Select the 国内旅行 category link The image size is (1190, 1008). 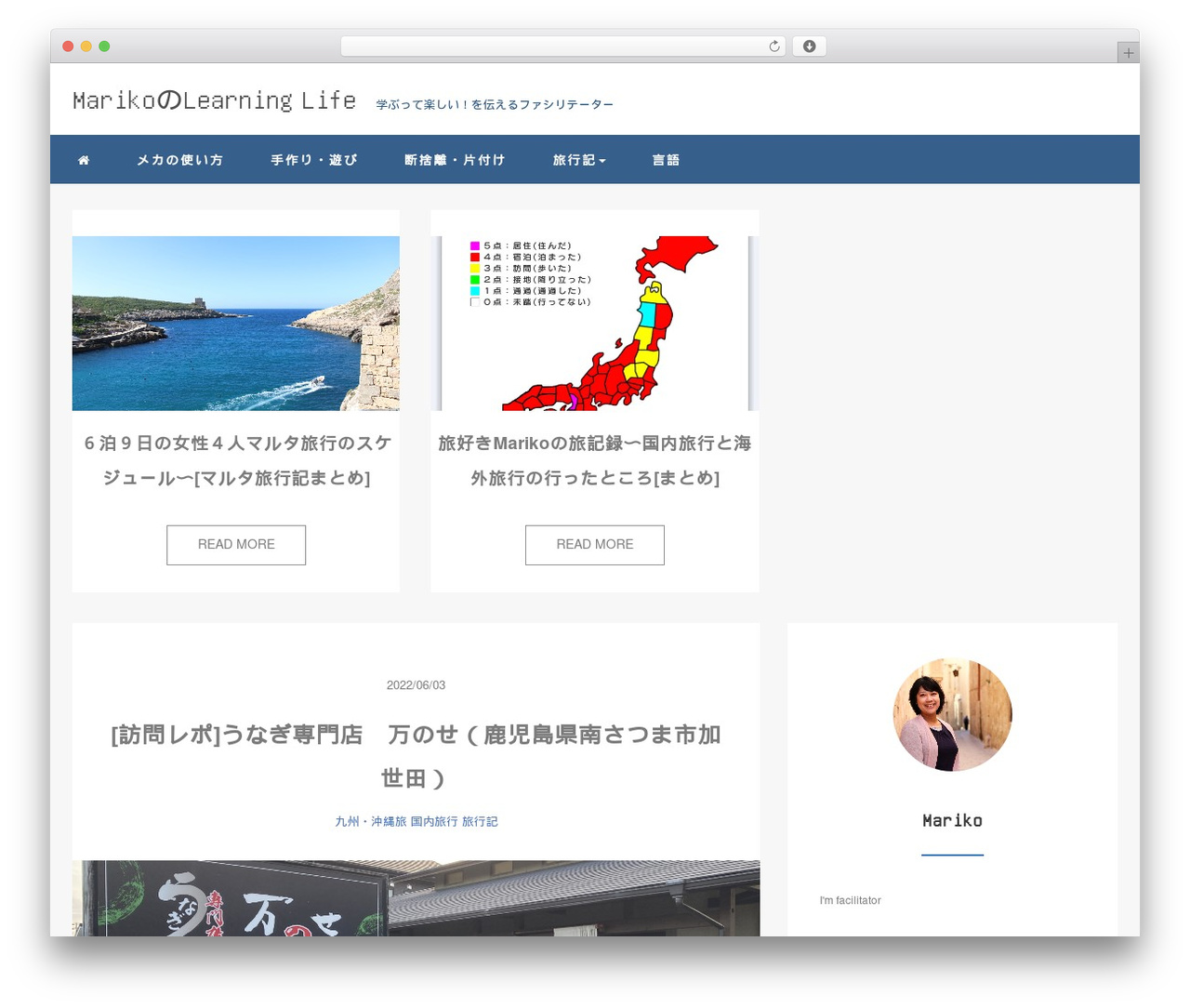click(x=434, y=822)
